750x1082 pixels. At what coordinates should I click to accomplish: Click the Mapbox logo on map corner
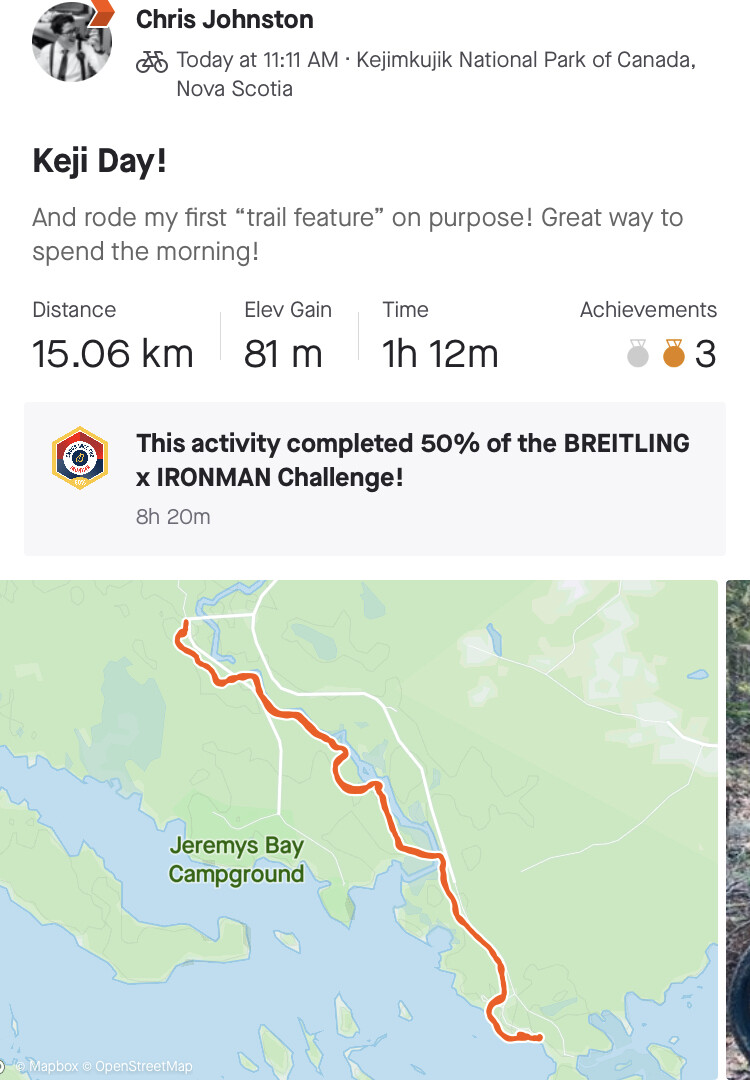click(5, 1067)
